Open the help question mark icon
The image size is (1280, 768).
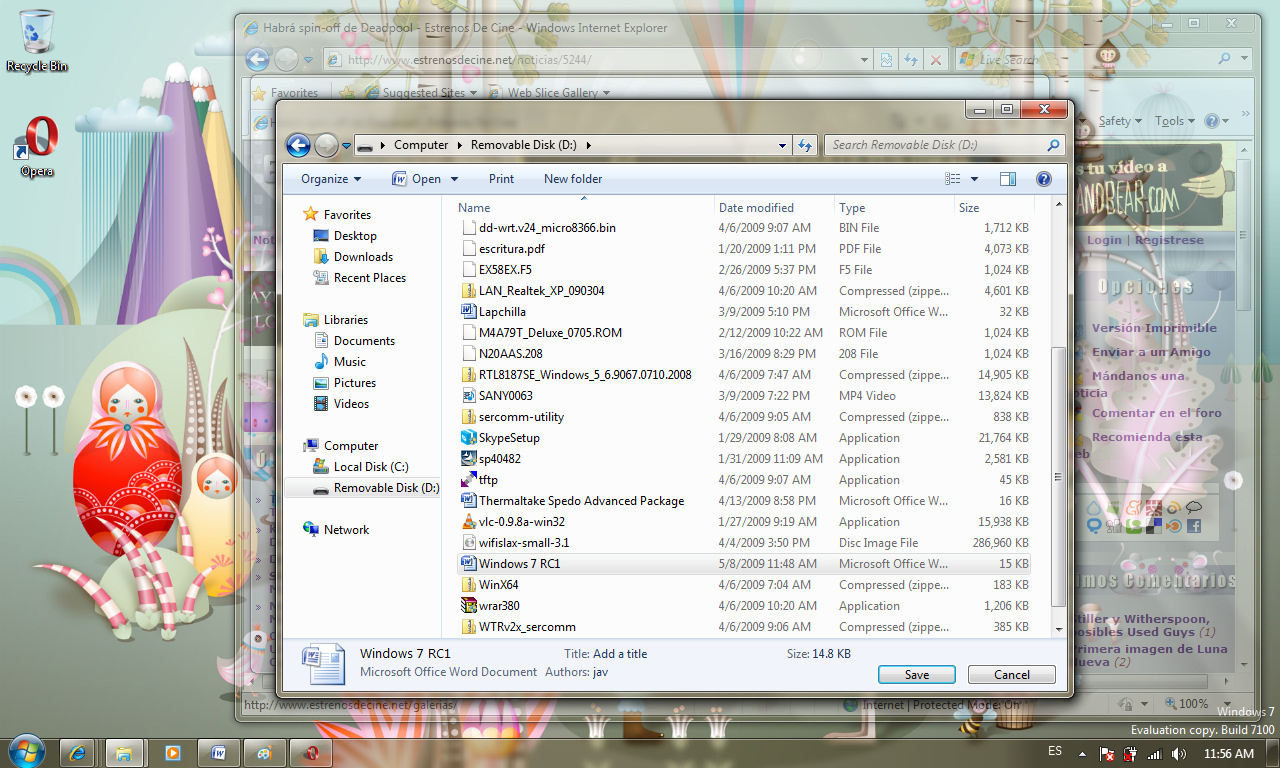[x=1043, y=179]
